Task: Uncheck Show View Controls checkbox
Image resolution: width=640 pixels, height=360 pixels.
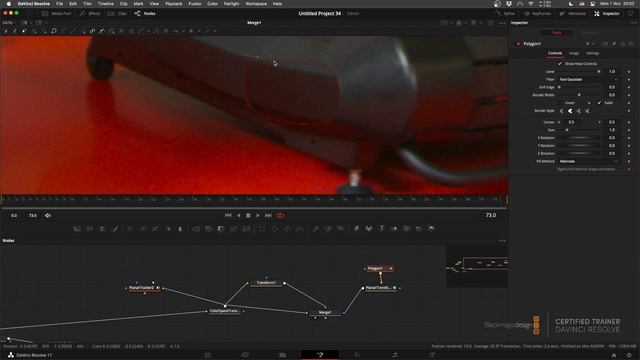Action: 560,64
